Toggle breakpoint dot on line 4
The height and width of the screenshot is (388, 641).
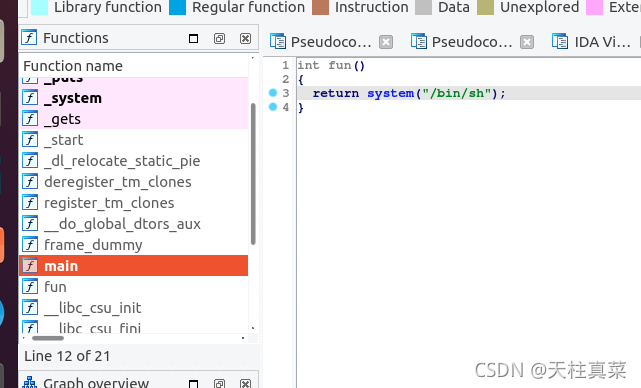click(x=273, y=107)
